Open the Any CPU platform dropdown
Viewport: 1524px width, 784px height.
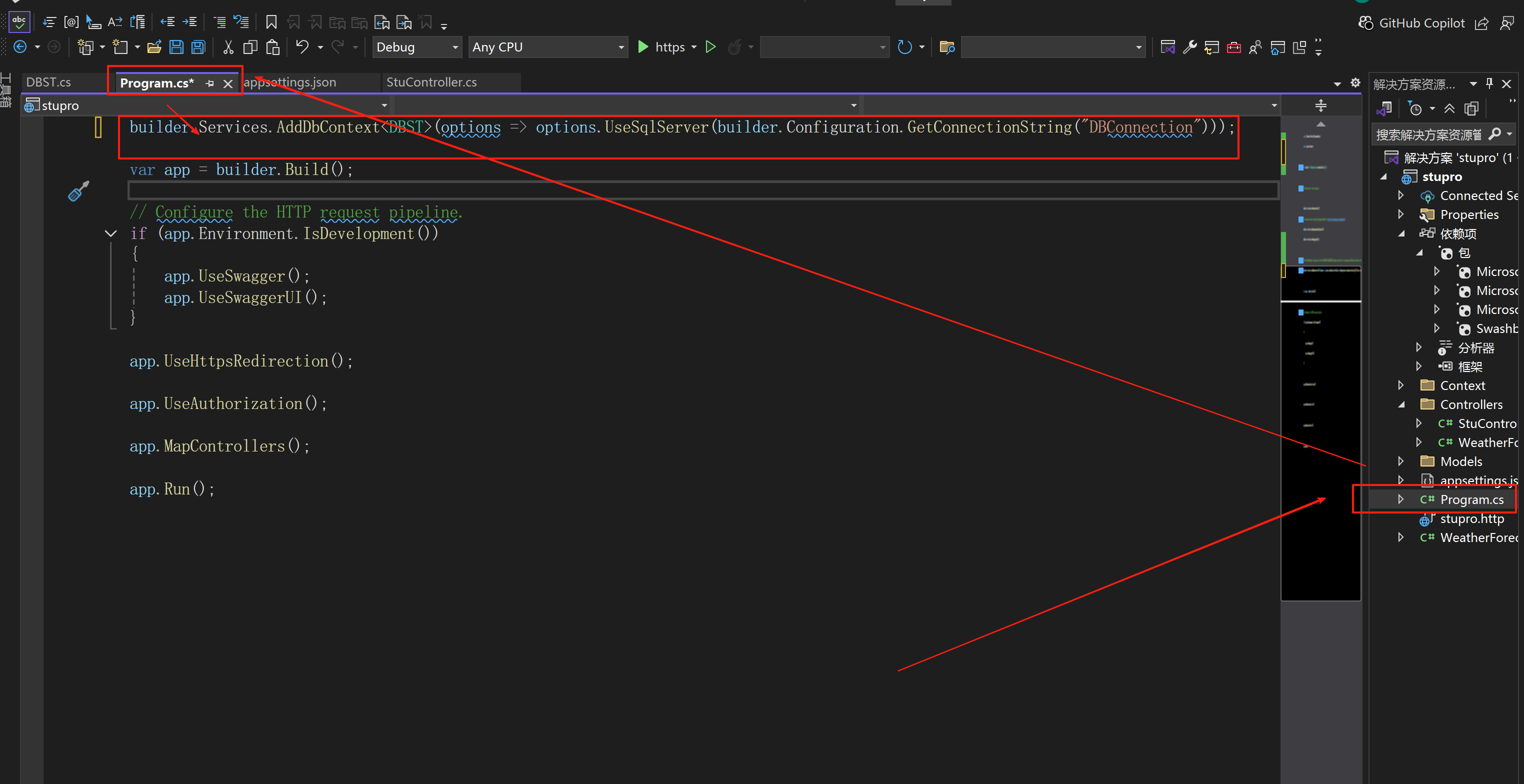pos(548,47)
